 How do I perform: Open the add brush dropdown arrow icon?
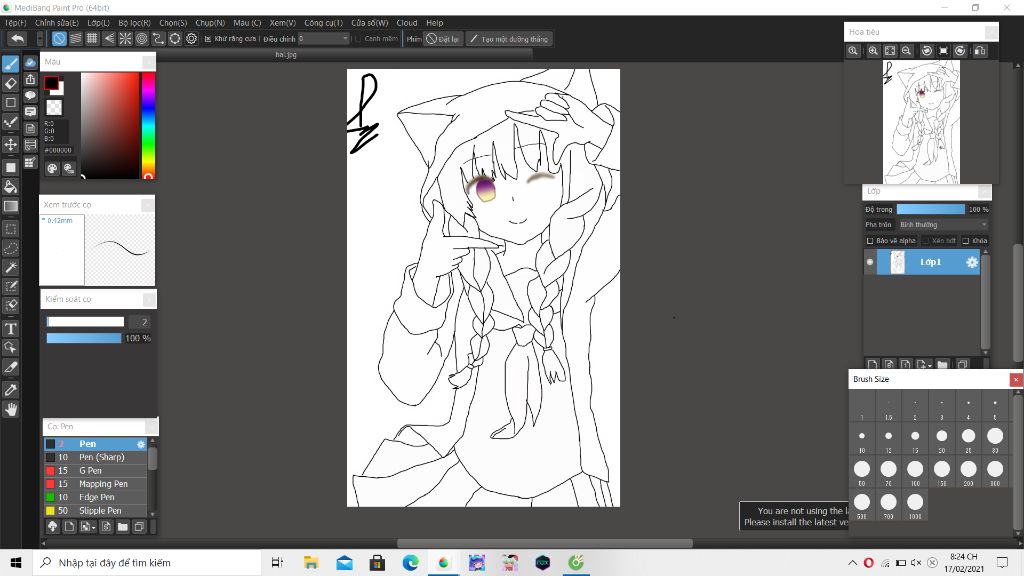tap(88, 526)
